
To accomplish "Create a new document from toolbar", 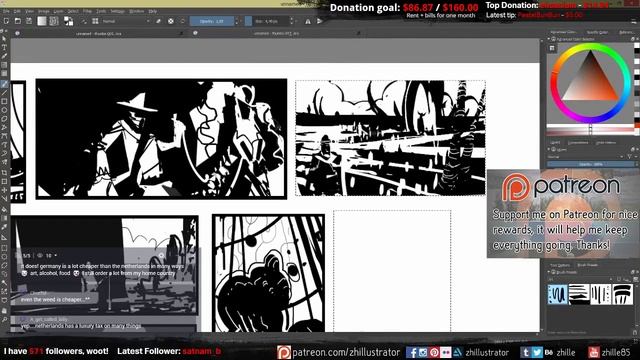I will (6, 21).
